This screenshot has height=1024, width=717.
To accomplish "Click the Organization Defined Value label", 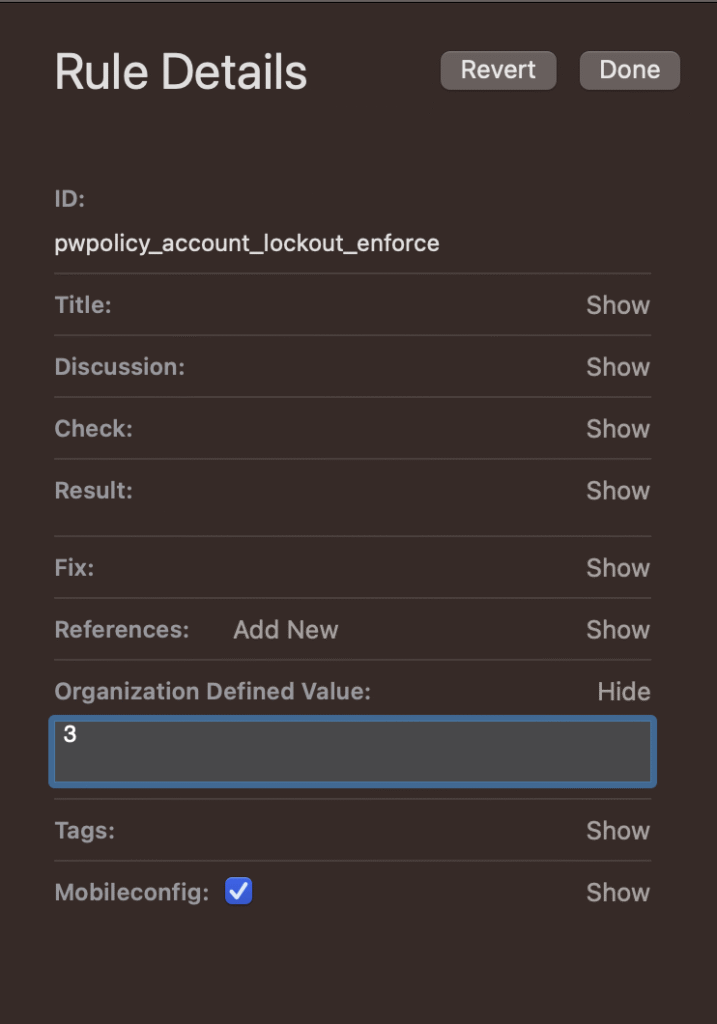I will 212,692.
